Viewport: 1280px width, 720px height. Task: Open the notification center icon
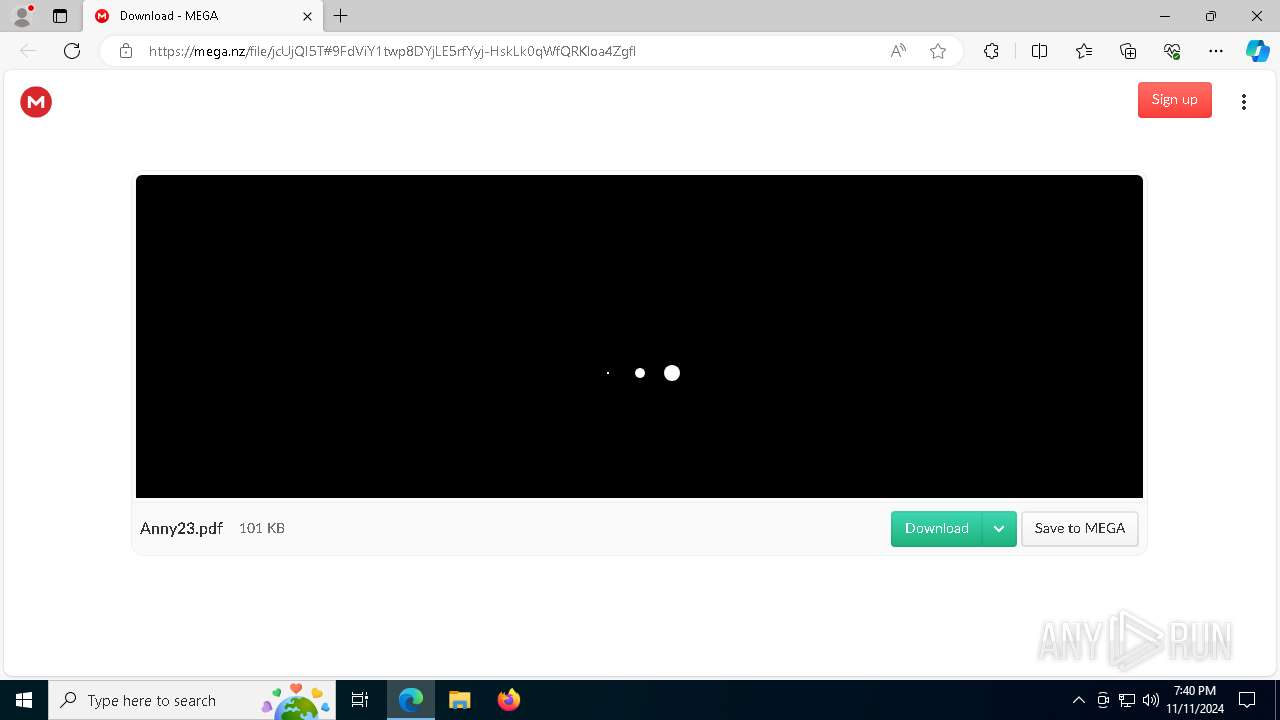coord(1247,700)
